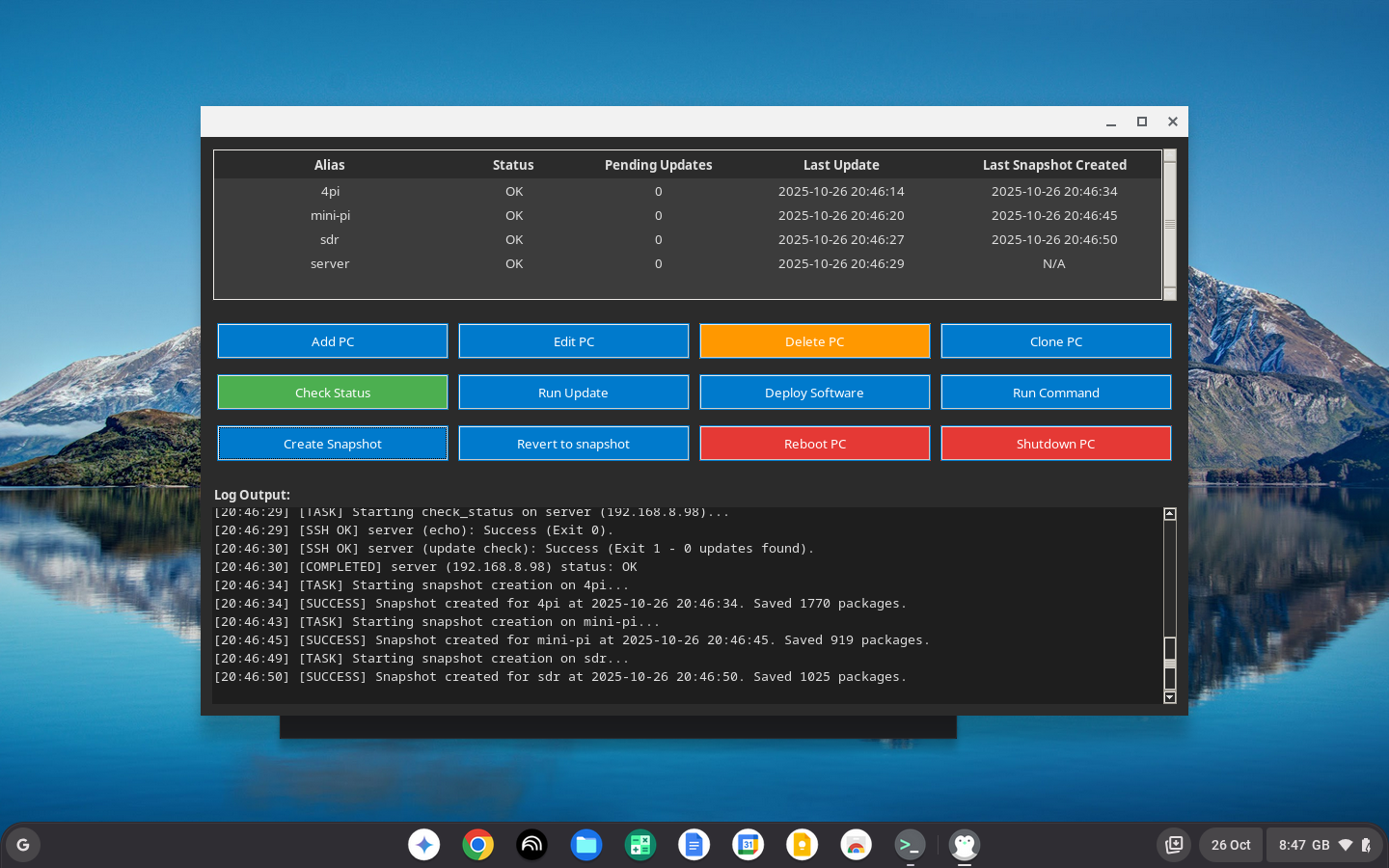Click the orange Delete PC button

pyautogui.click(x=814, y=341)
